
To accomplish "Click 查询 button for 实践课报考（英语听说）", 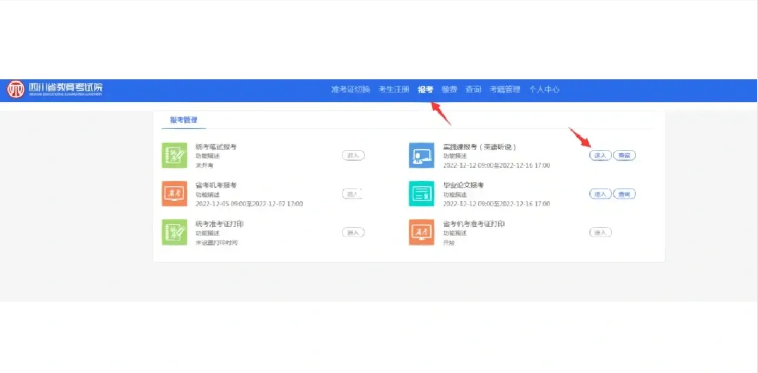I will [x=625, y=155].
